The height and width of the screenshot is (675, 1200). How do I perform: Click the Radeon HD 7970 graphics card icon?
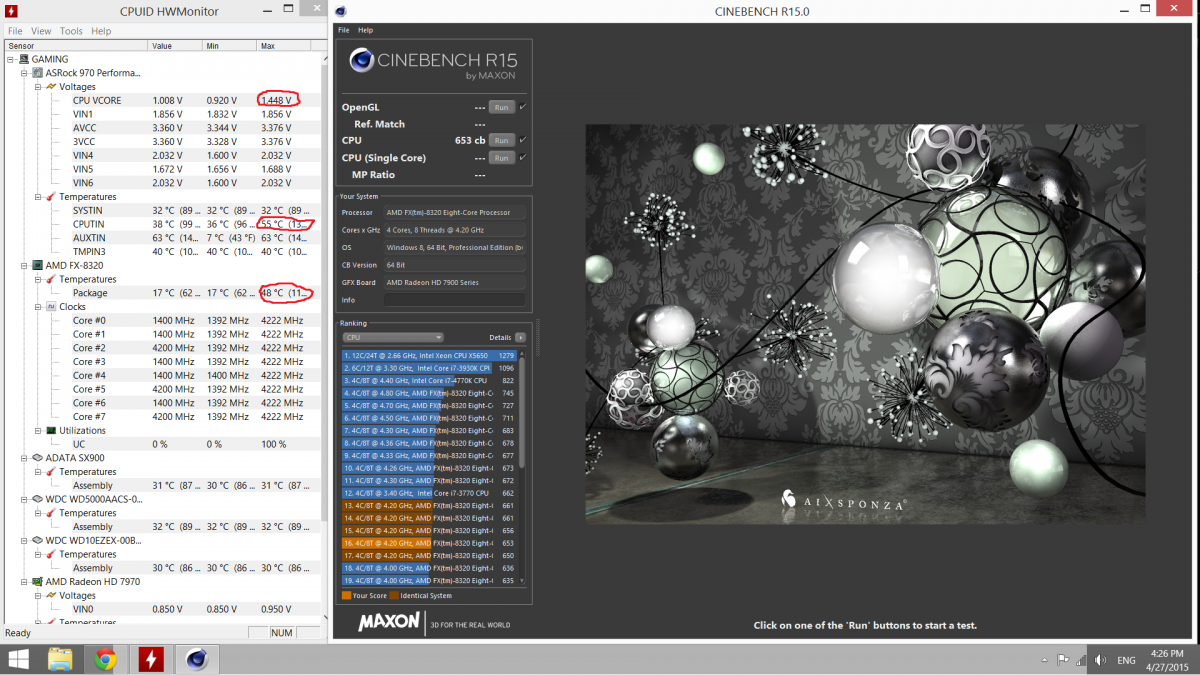pos(38,582)
